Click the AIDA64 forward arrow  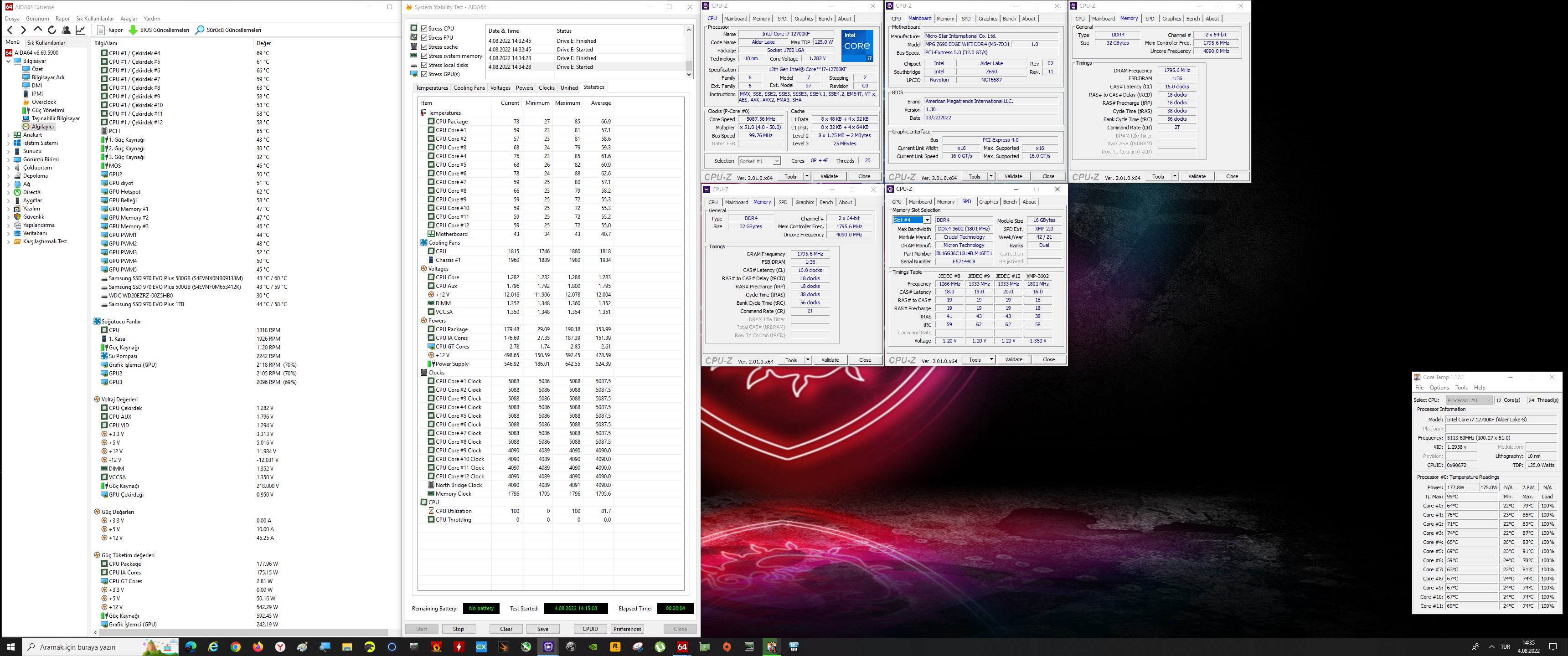23,30
